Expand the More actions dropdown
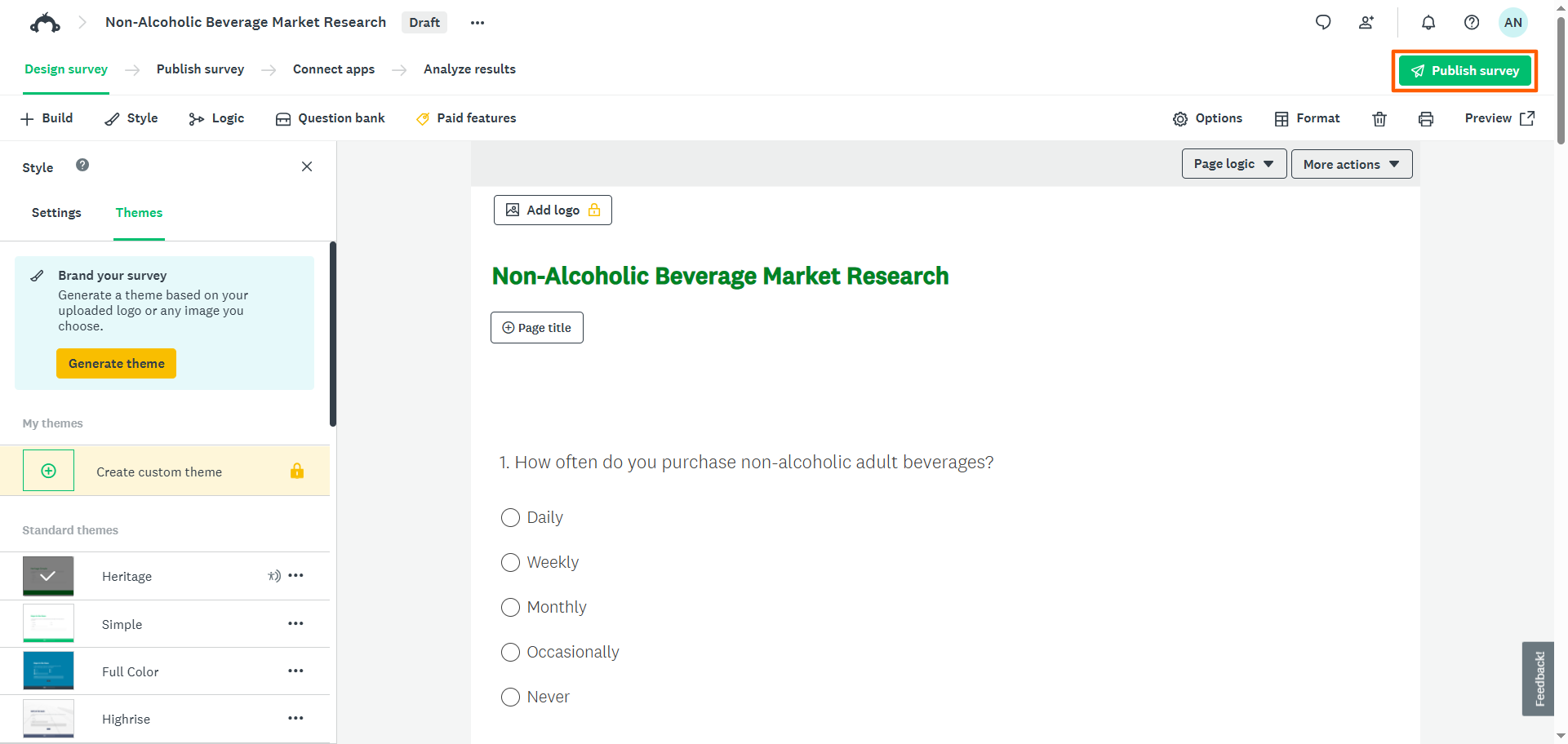This screenshot has width=1568, height=744. 1352,164
